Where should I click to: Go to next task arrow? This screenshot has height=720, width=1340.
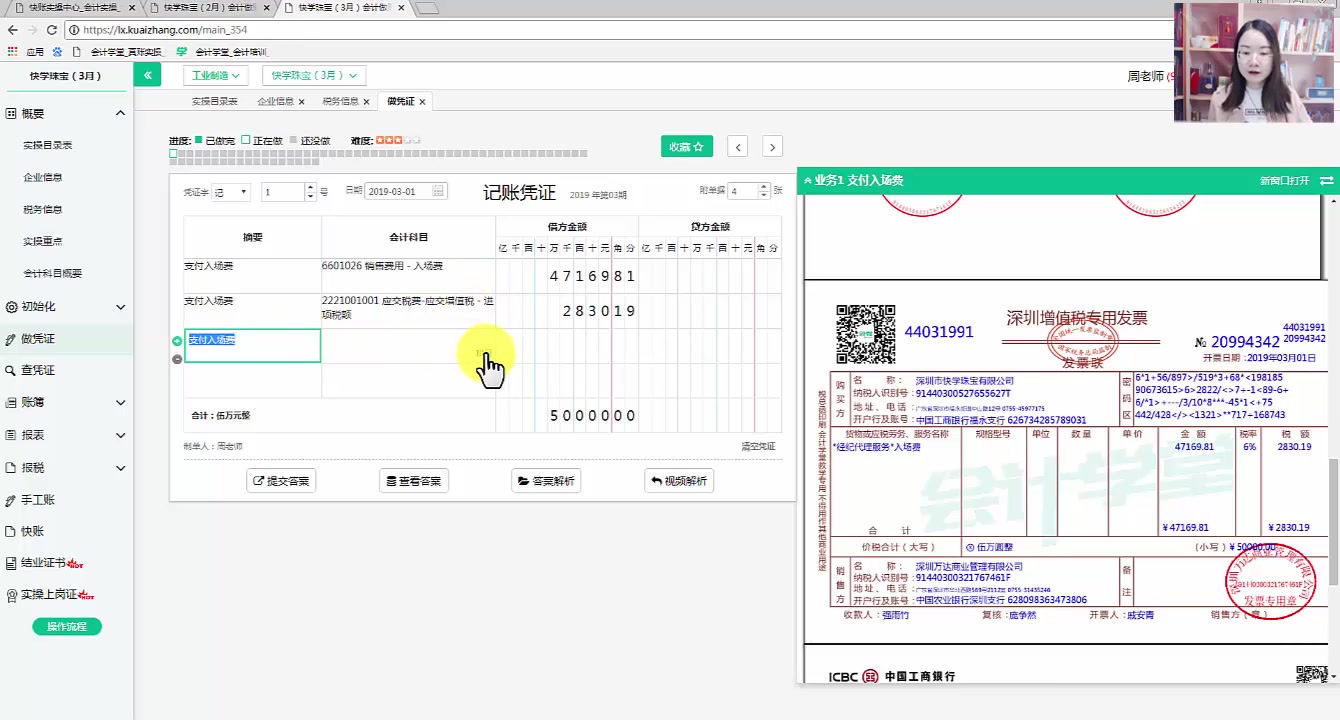(772, 147)
